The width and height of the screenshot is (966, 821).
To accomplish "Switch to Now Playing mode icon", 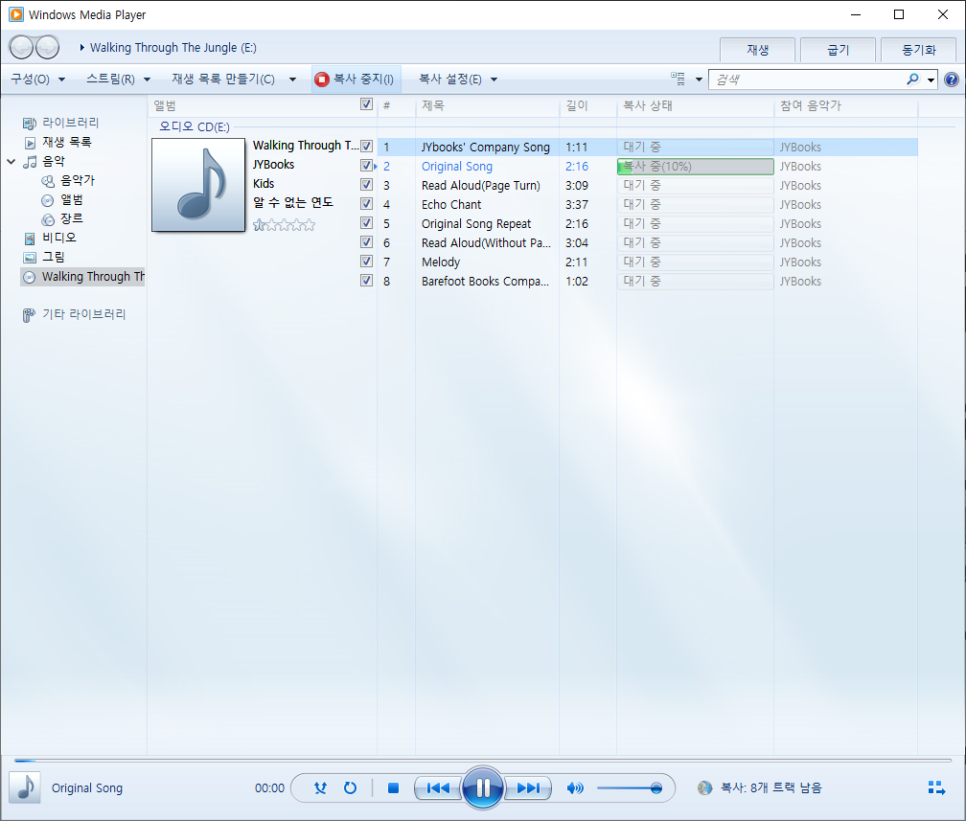I will 936,788.
